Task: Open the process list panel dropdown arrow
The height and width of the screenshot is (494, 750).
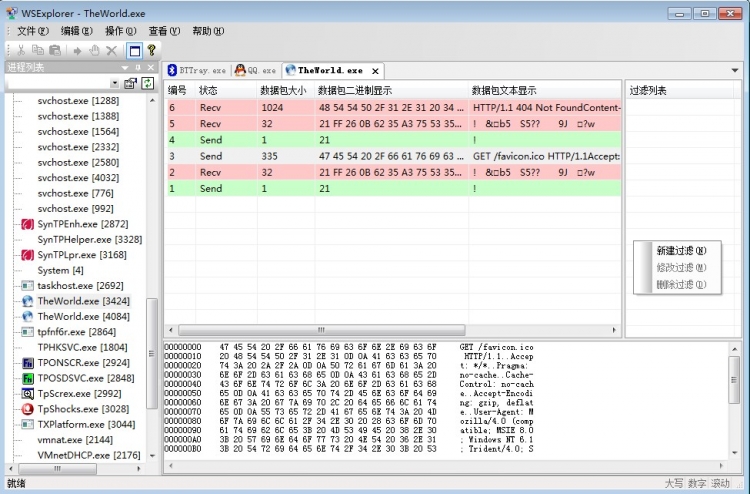Action: (x=125, y=68)
